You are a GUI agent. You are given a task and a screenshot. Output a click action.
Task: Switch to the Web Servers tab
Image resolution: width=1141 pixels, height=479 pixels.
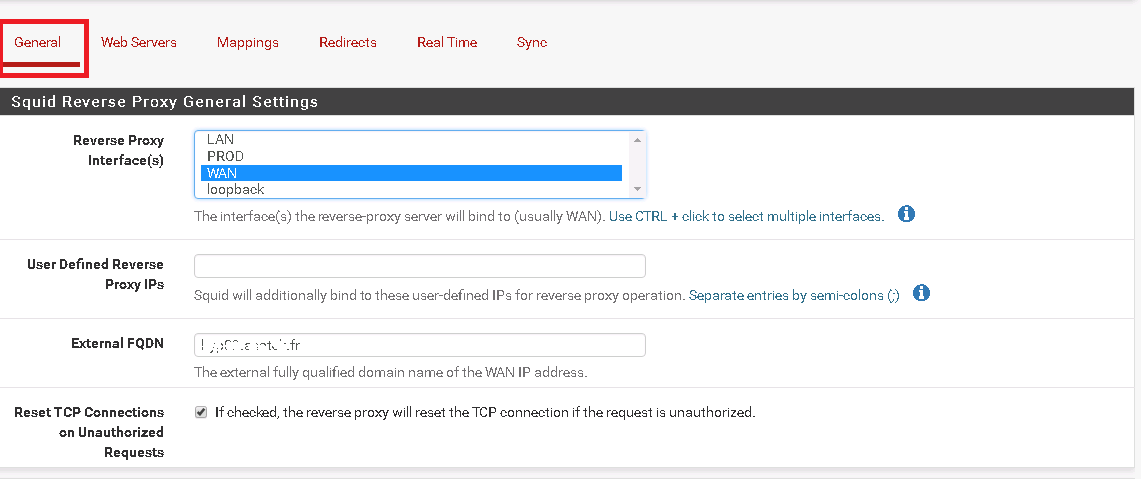pos(138,42)
